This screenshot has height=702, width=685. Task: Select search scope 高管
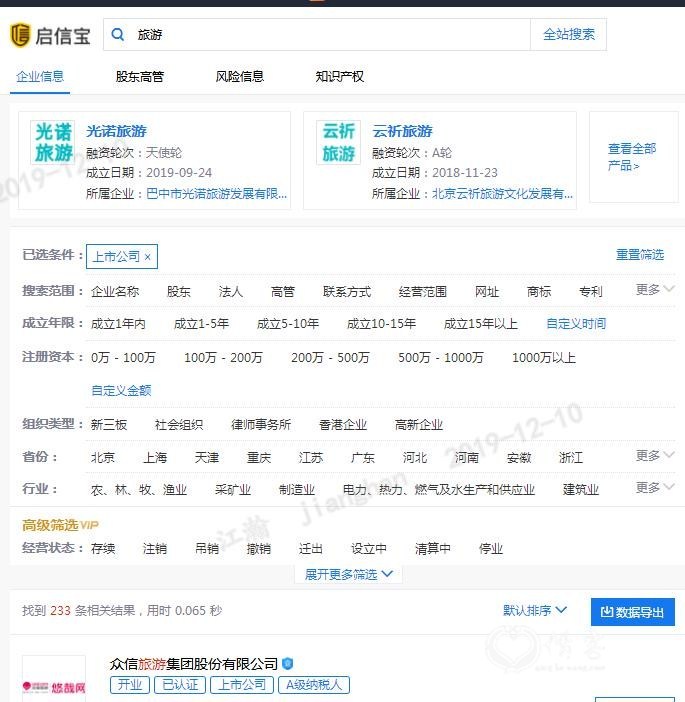283,291
